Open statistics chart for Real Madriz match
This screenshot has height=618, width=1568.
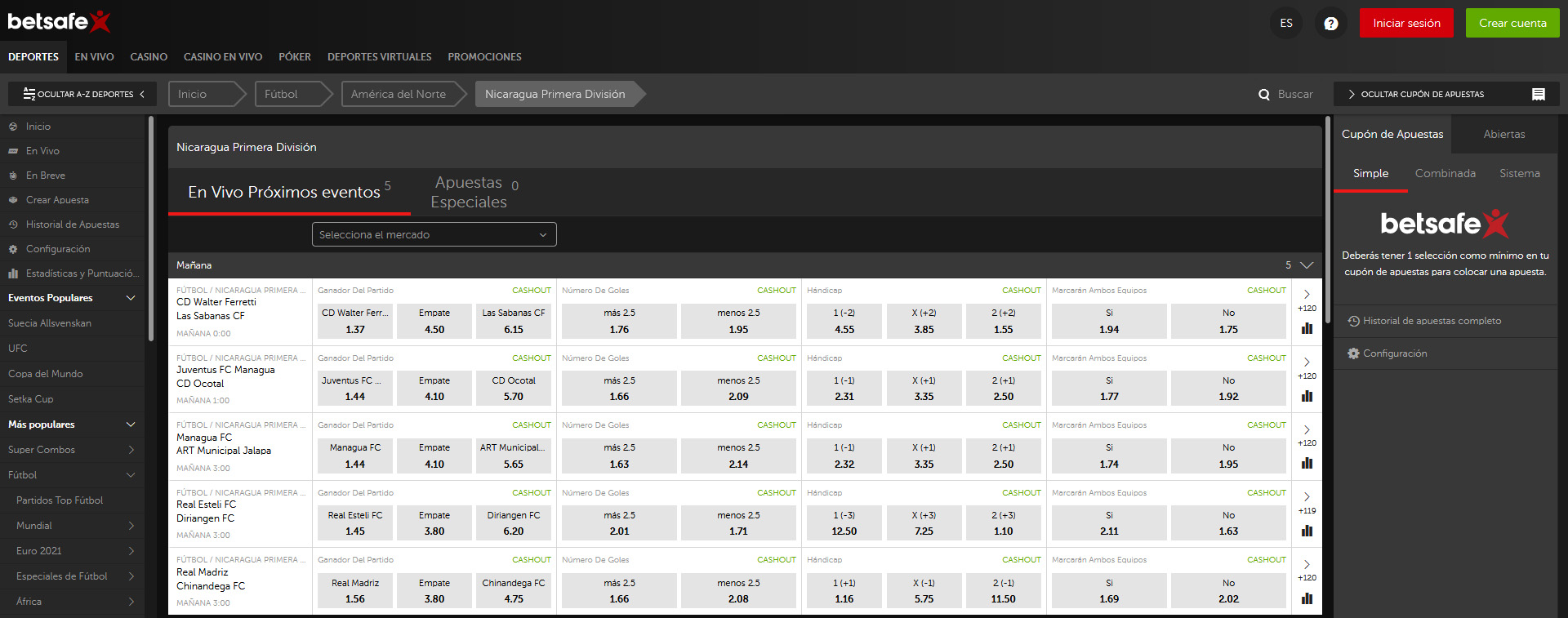click(x=1307, y=598)
